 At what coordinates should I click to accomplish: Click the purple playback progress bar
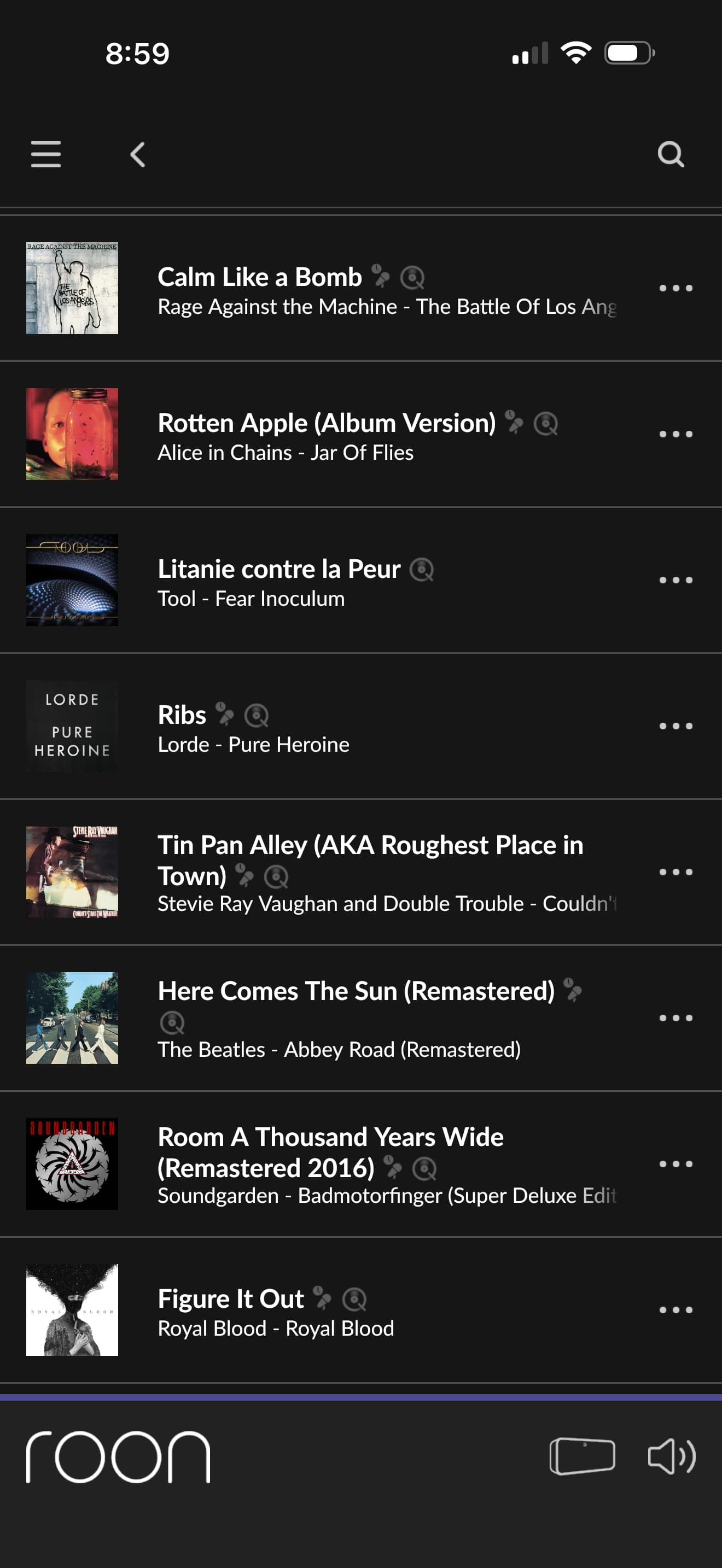pos(361,1397)
